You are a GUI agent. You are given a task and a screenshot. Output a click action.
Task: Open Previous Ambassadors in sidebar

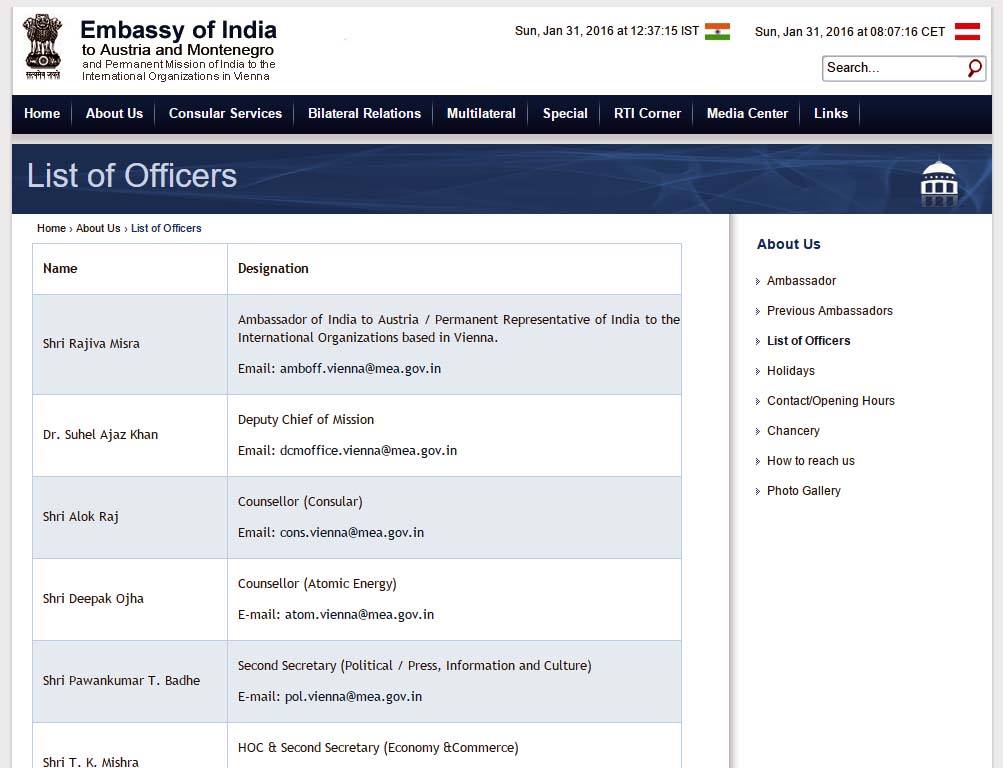[x=829, y=311]
